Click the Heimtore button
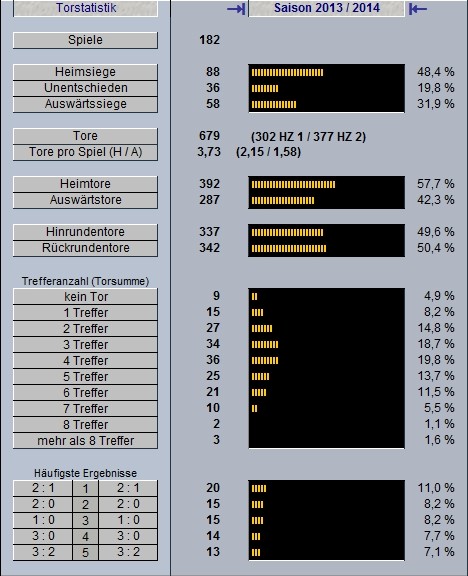Viewport: 468px width, 576px height. click(x=85, y=184)
